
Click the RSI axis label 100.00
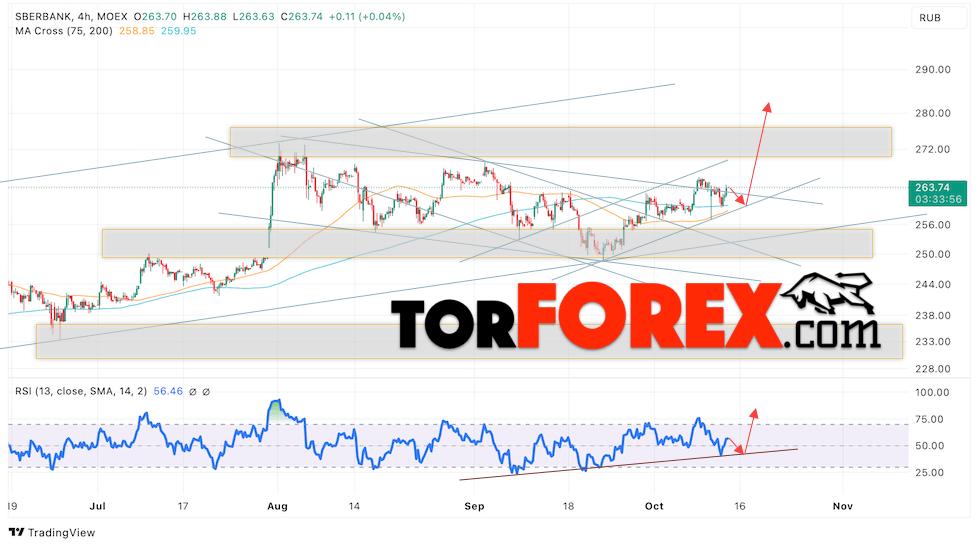click(931, 392)
